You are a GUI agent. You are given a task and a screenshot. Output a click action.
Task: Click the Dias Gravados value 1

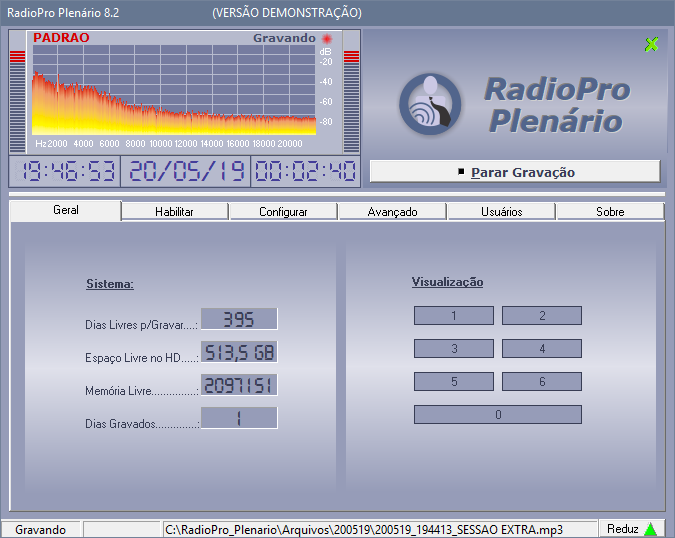point(239,418)
